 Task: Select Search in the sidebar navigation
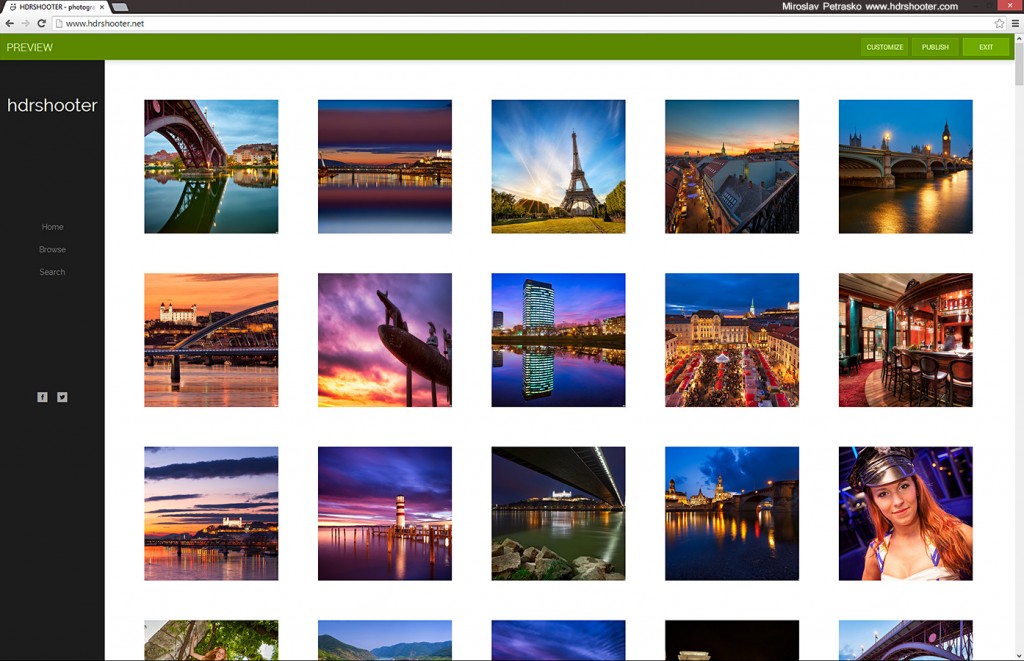coord(52,272)
